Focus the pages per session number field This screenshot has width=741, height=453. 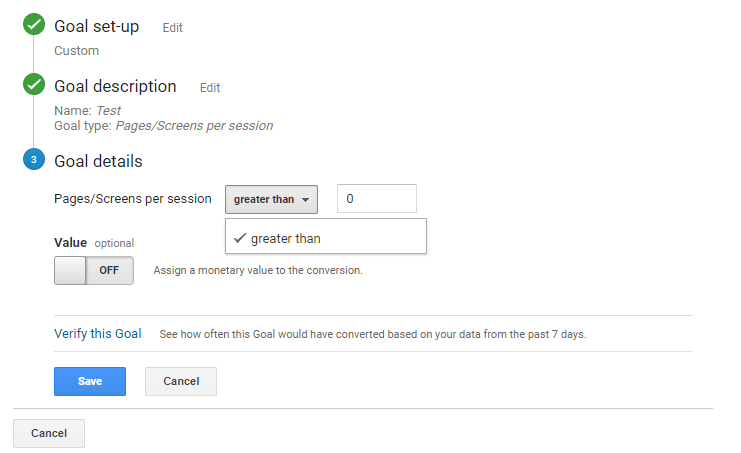[x=377, y=199]
